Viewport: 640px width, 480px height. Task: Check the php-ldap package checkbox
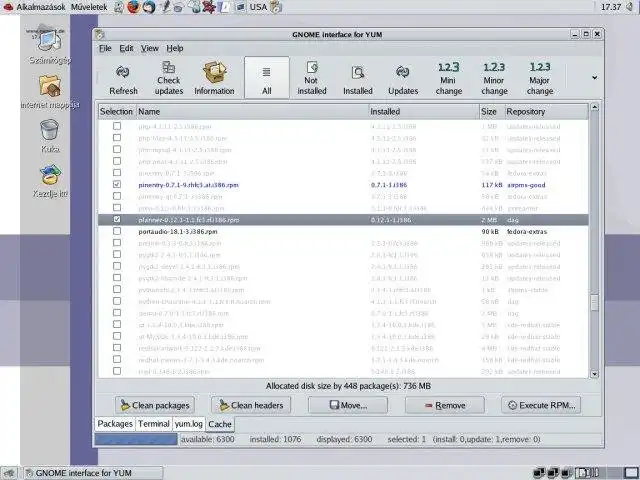click(117, 138)
